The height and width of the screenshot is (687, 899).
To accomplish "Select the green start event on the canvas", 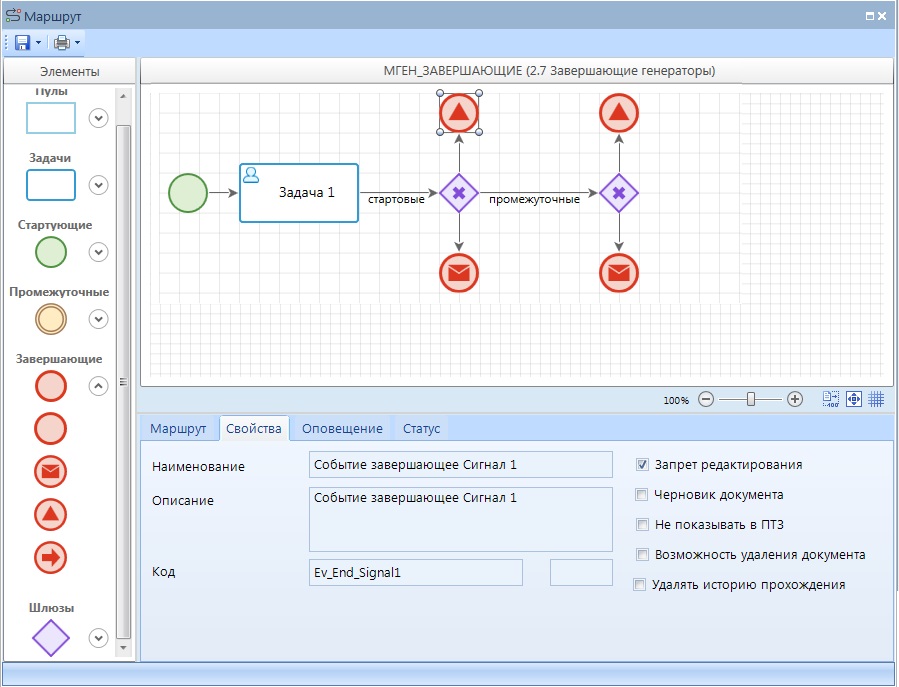I will tap(188, 193).
